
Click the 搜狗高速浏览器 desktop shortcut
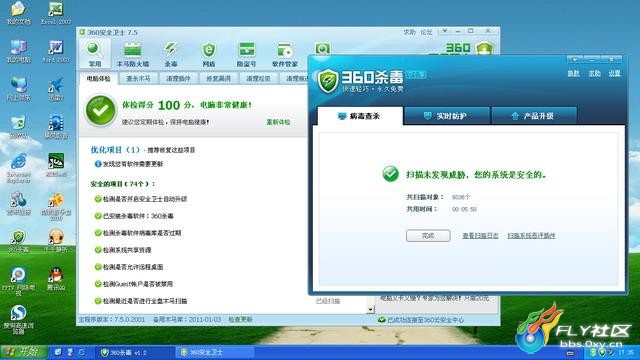[x=18, y=320]
